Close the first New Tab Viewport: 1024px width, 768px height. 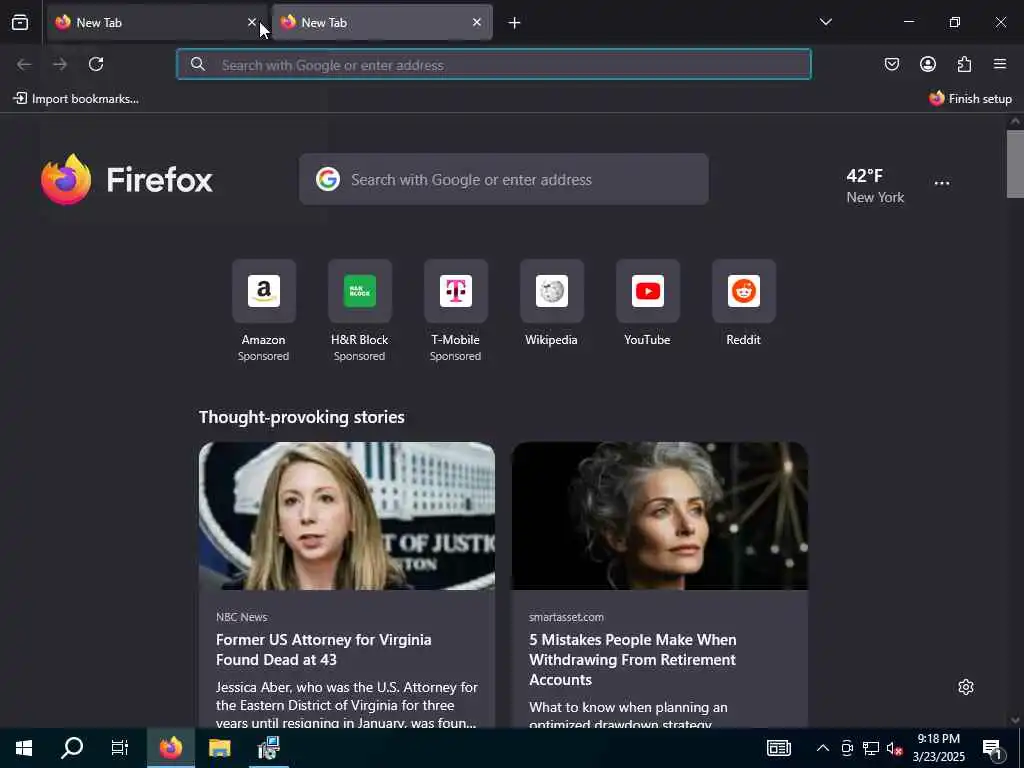click(x=252, y=22)
